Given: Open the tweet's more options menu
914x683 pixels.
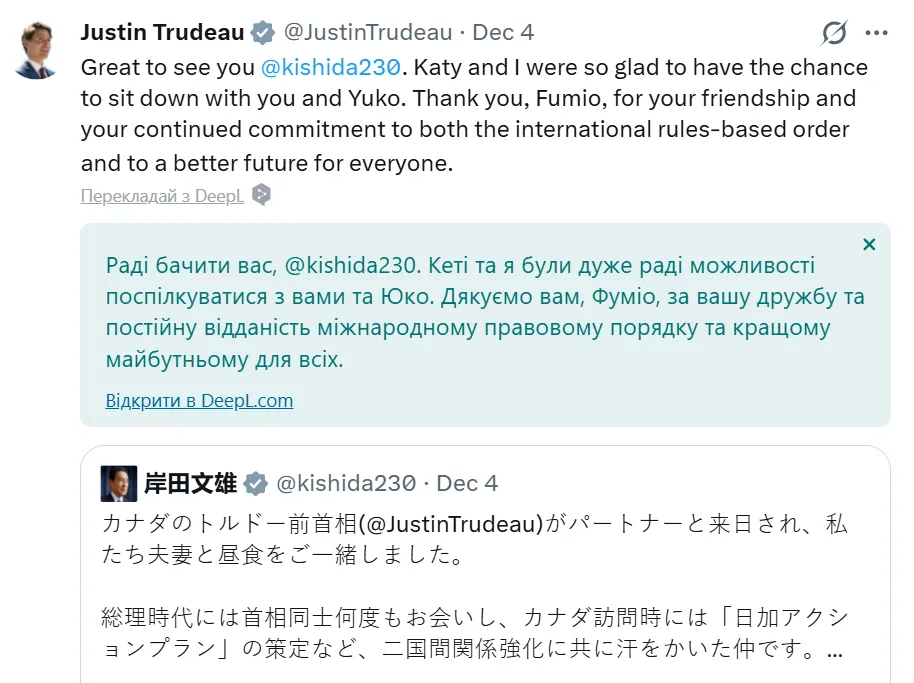Looking at the screenshot, I should click(876, 33).
